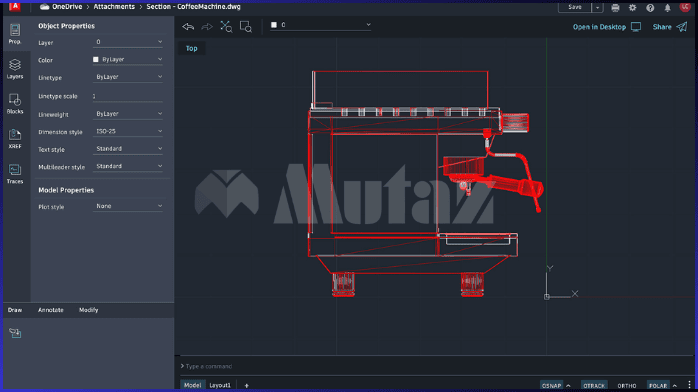This screenshot has height=392, width=698.
Task: Open the Dimension style ISO-25 dropdown
Action: (x=128, y=131)
